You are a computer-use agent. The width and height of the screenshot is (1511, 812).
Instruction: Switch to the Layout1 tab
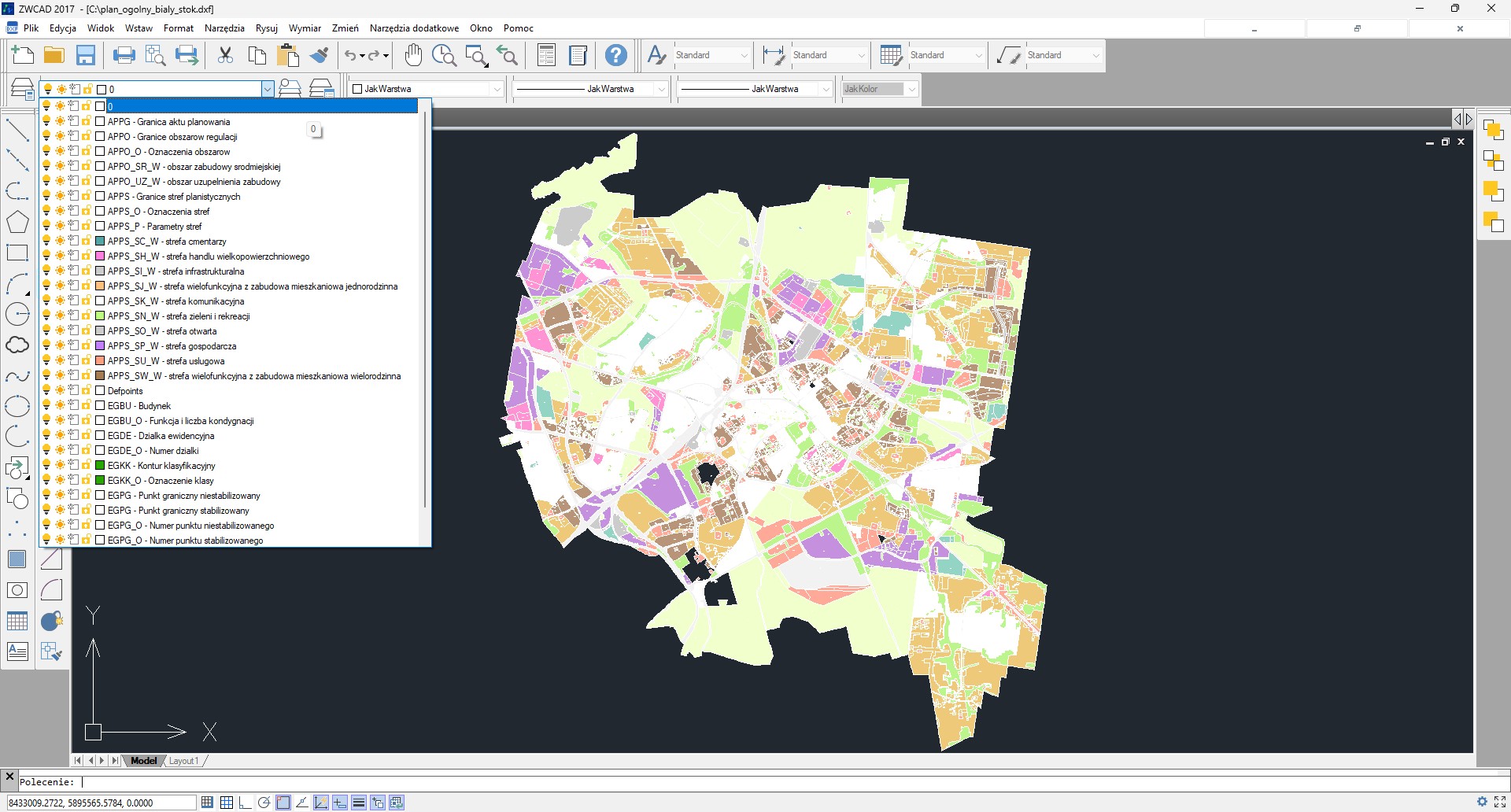183,761
